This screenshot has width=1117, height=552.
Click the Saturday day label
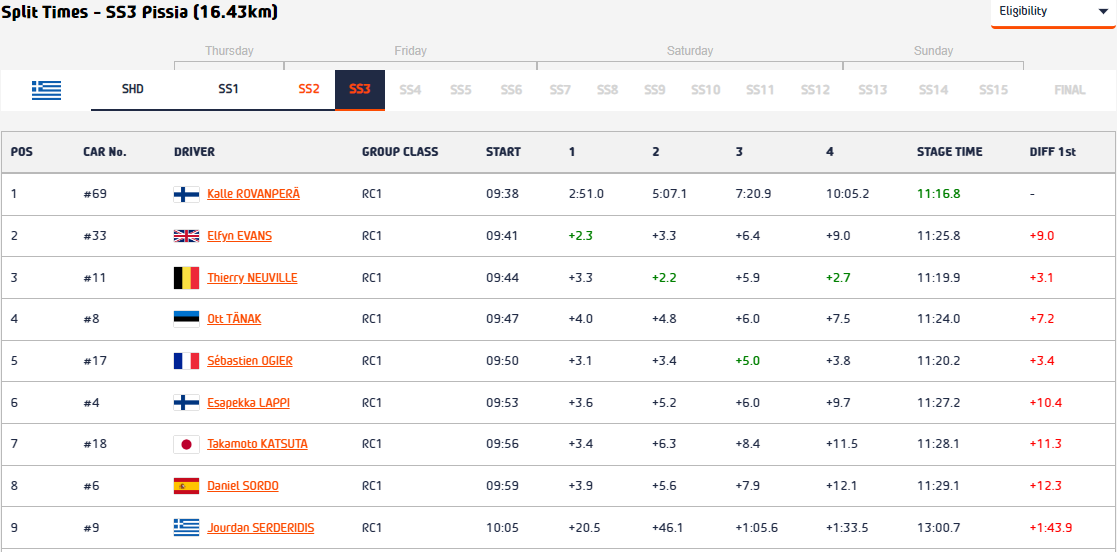coord(690,51)
